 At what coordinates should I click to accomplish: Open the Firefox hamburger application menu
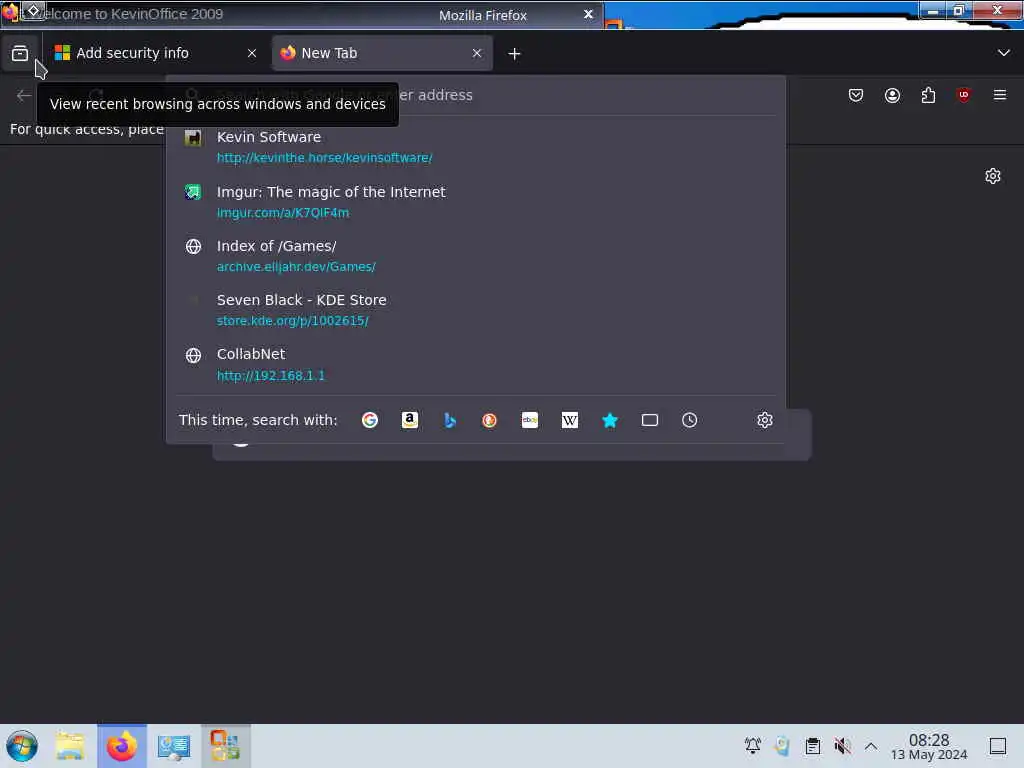point(1000,95)
